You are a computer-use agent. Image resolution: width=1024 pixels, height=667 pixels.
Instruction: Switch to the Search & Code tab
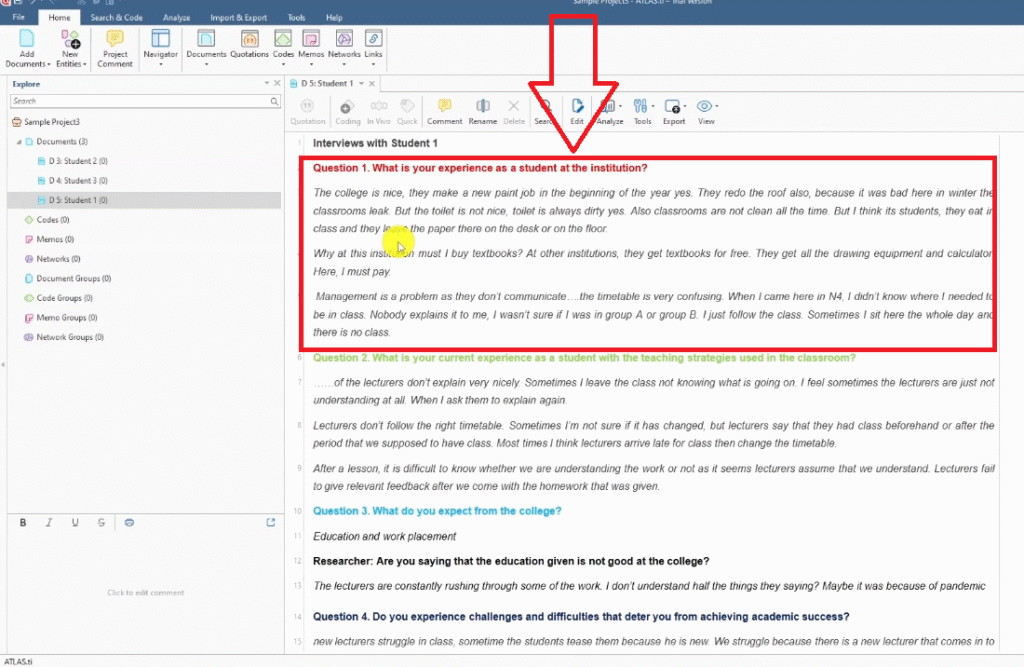[x=116, y=18]
